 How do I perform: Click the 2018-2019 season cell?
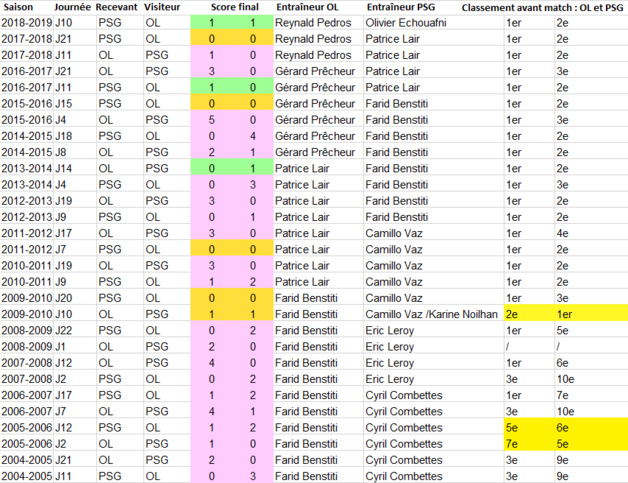(x=27, y=22)
